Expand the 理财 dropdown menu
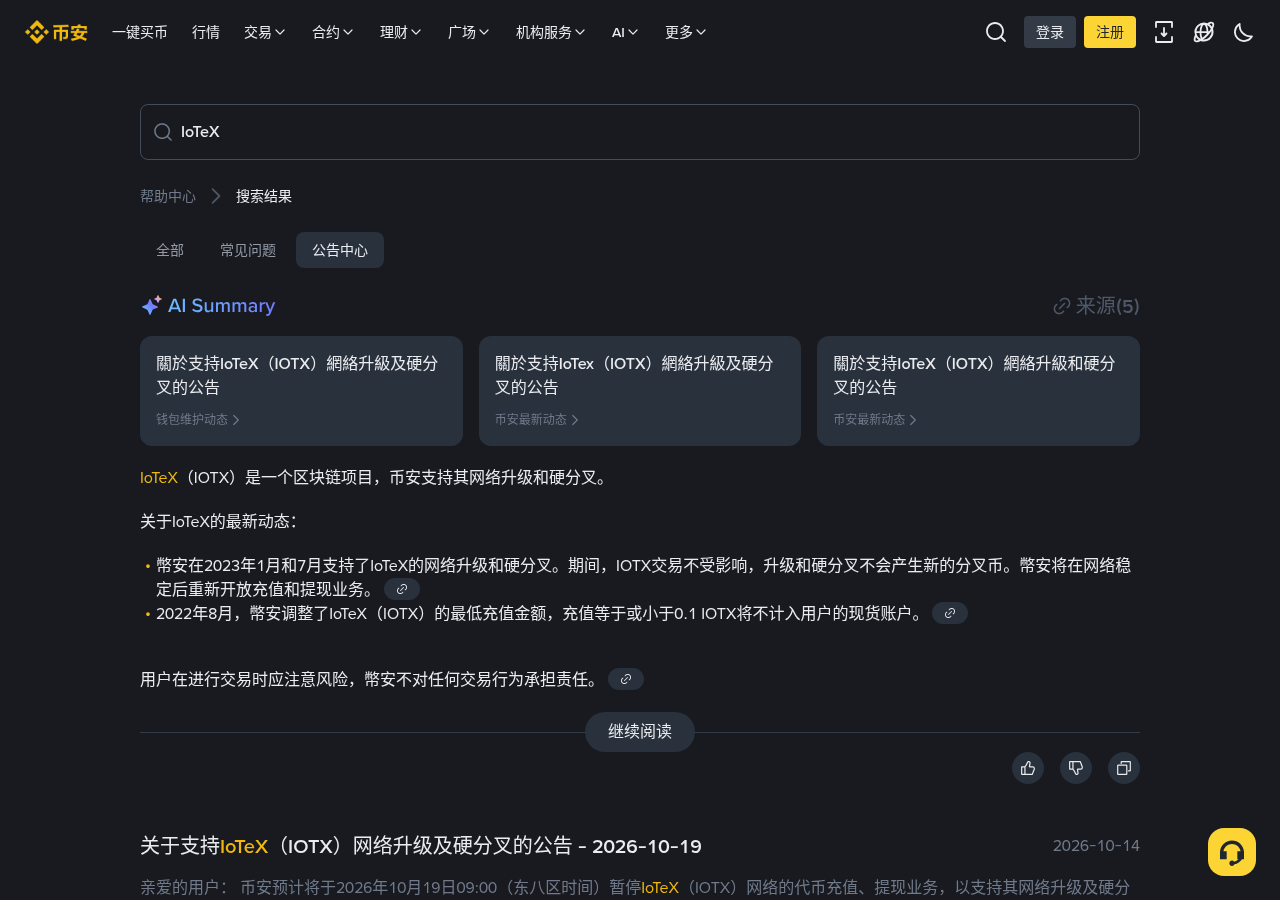 pyautogui.click(x=401, y=32)
